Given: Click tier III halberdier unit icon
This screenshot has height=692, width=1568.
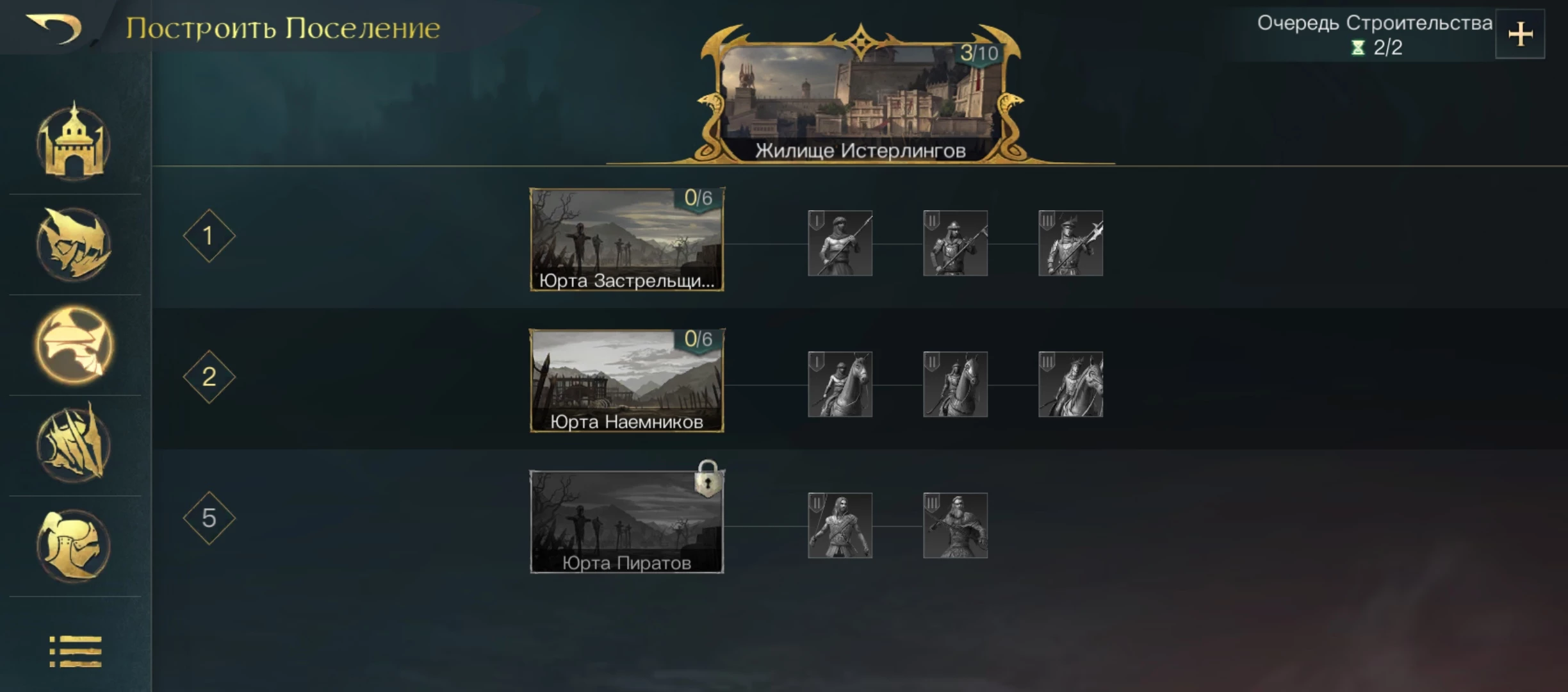Looking at the screenshot, I should pos(1070,243).
